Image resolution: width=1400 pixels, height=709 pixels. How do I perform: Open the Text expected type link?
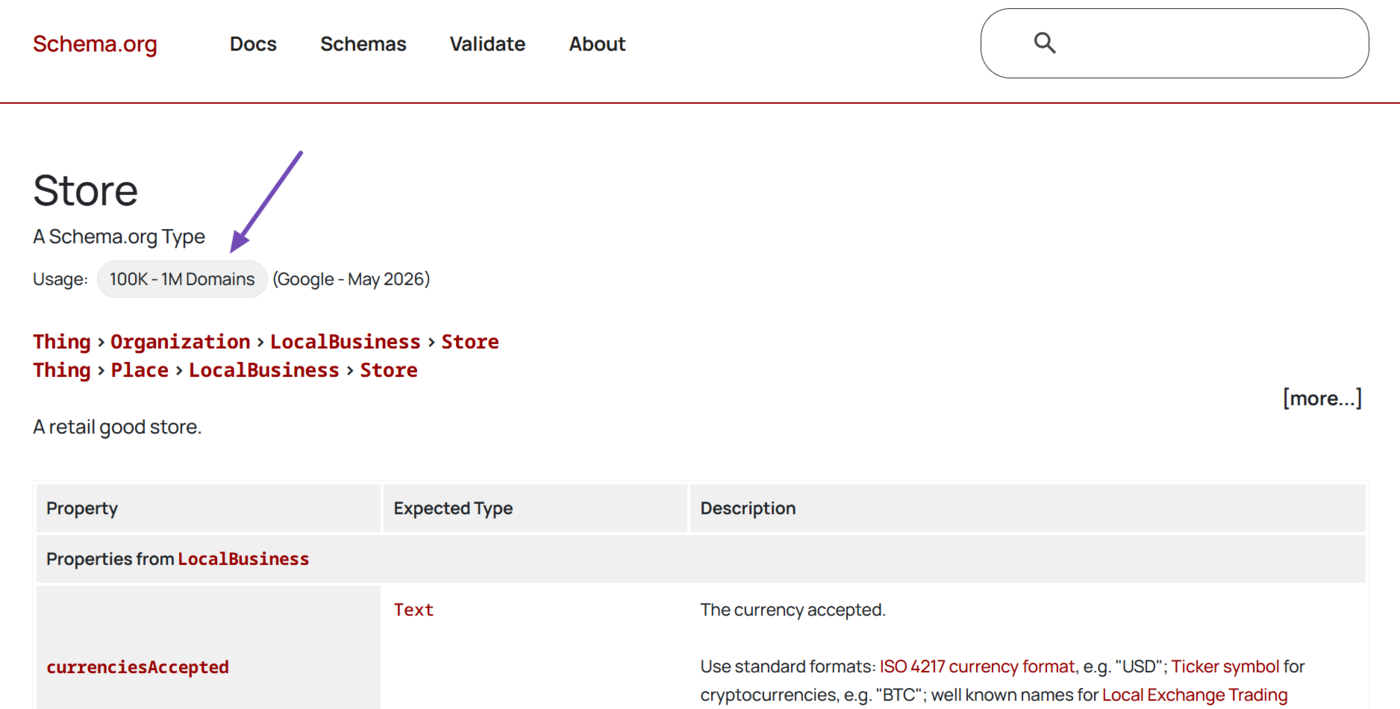coord(414,610)
